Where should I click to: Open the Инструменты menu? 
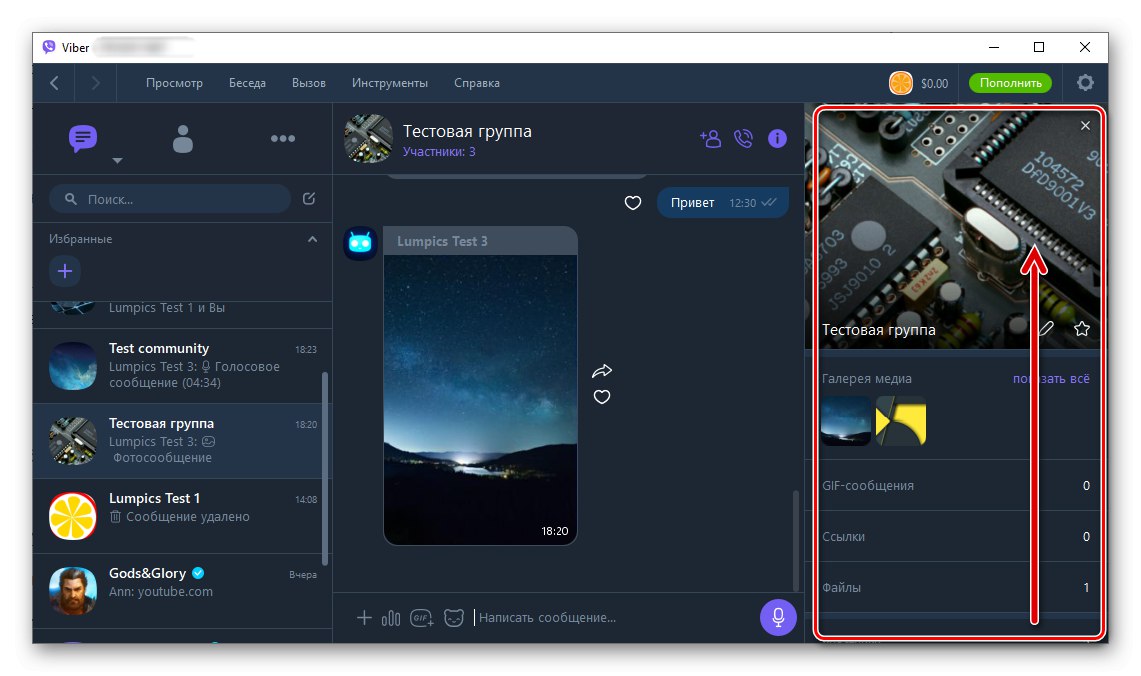pyautogui.click(x=390, y=83)
